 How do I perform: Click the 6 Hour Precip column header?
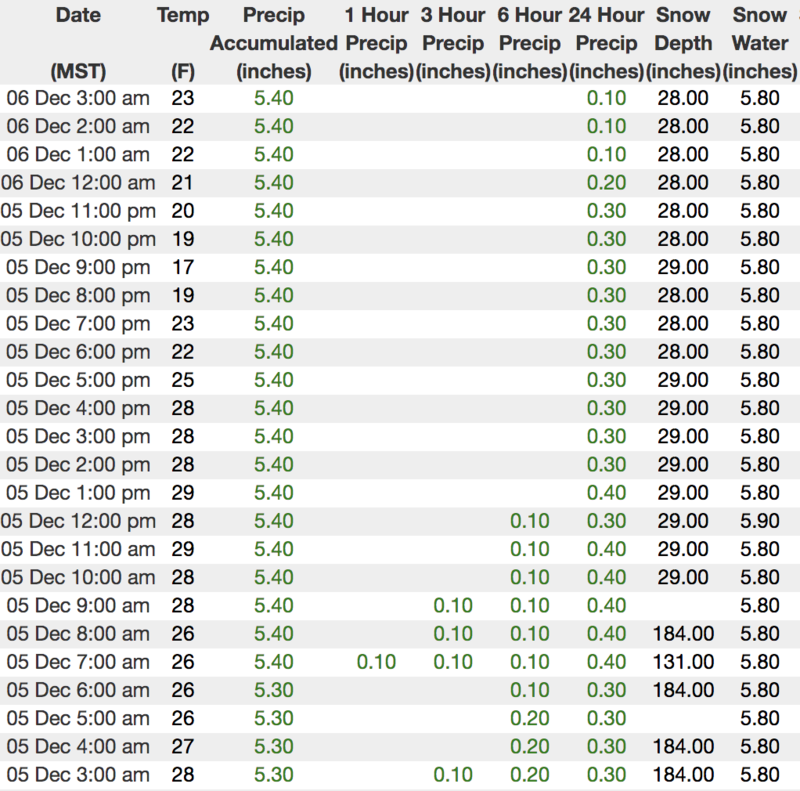pos(529,43)
